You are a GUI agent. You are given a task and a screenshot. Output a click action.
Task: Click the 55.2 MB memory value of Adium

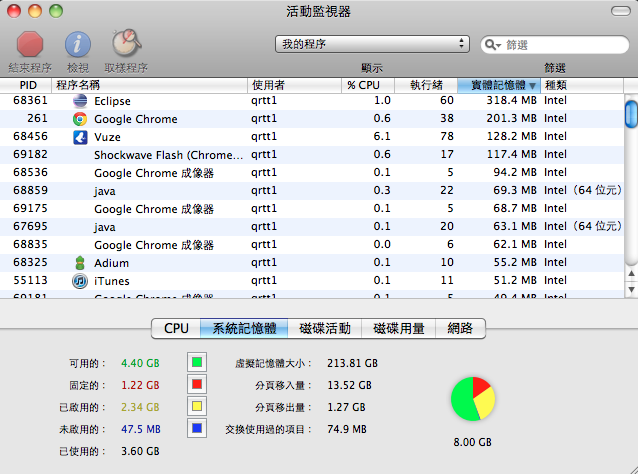click(x=515, y=262)
